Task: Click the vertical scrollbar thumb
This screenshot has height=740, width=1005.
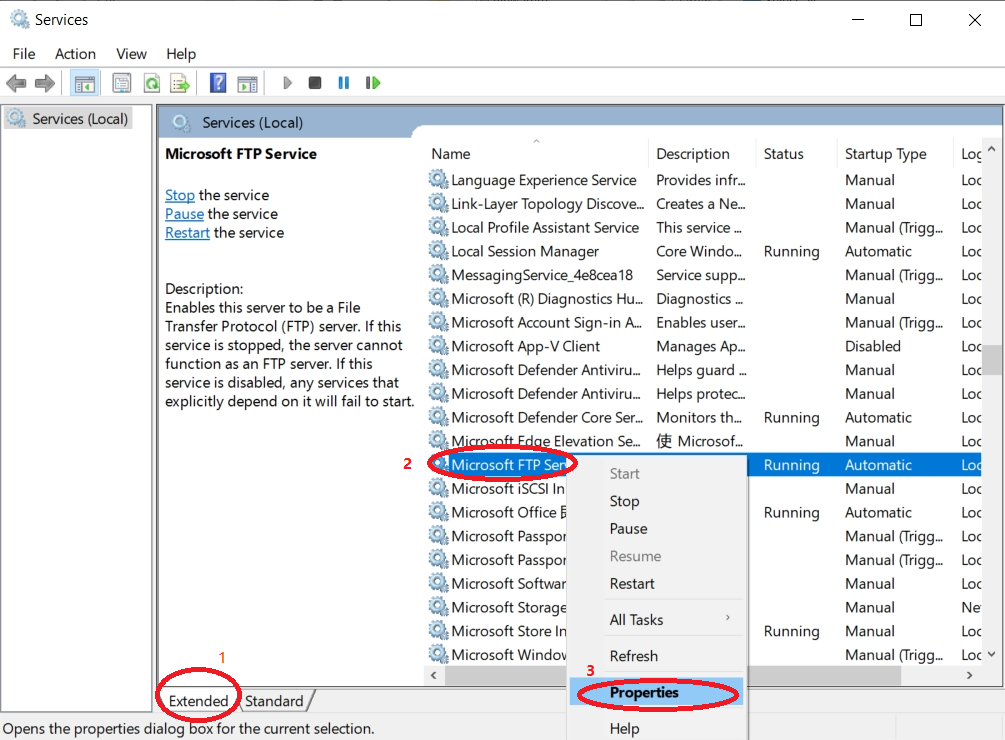Action: 992,360
